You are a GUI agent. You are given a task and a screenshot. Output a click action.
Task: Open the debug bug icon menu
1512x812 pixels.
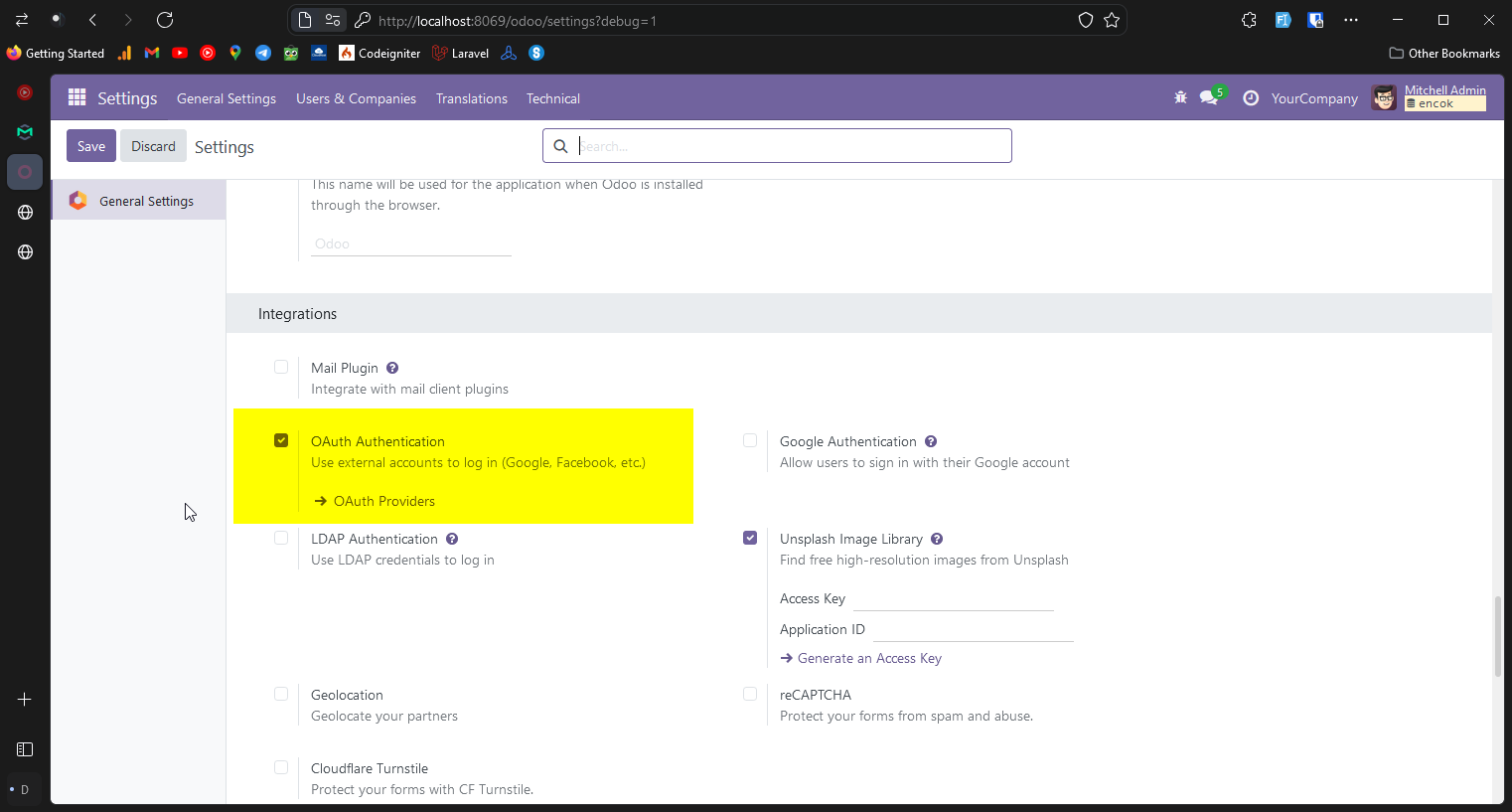click(1180, 97)
